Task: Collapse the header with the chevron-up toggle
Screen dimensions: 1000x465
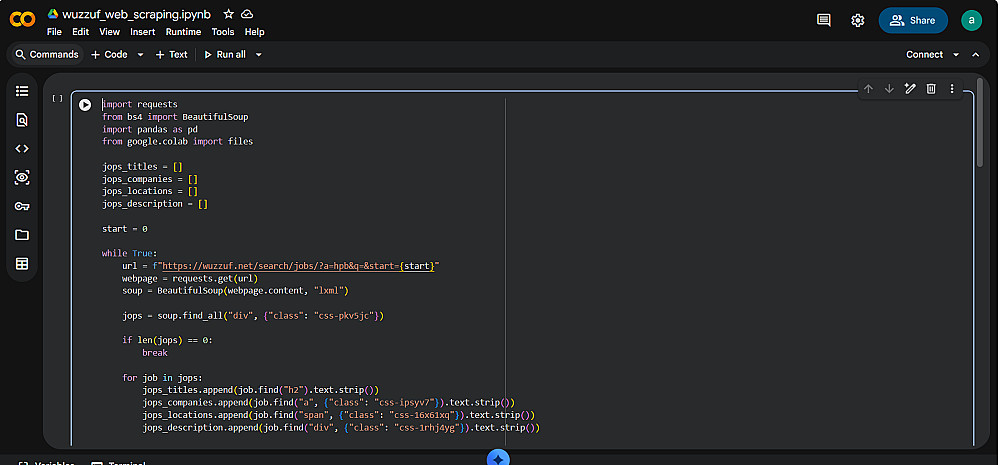Action: click(975, 55)
